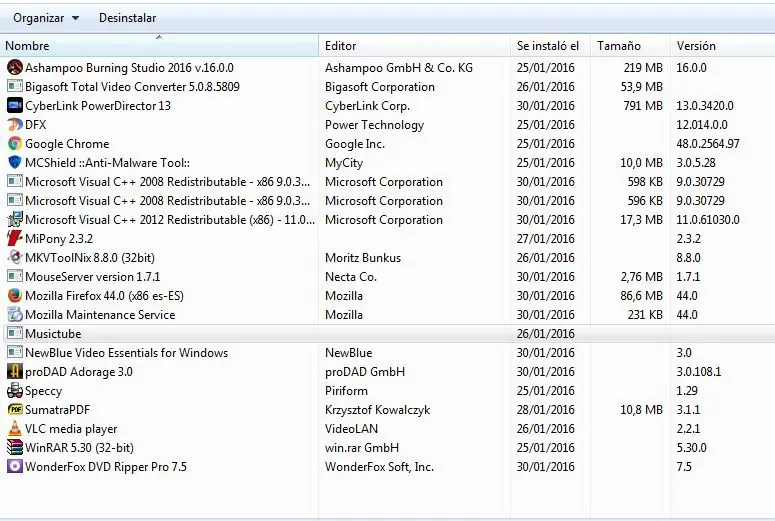Click the Musictube program icon
This screenshot has width=775, height=521.
tap(15, 333)
